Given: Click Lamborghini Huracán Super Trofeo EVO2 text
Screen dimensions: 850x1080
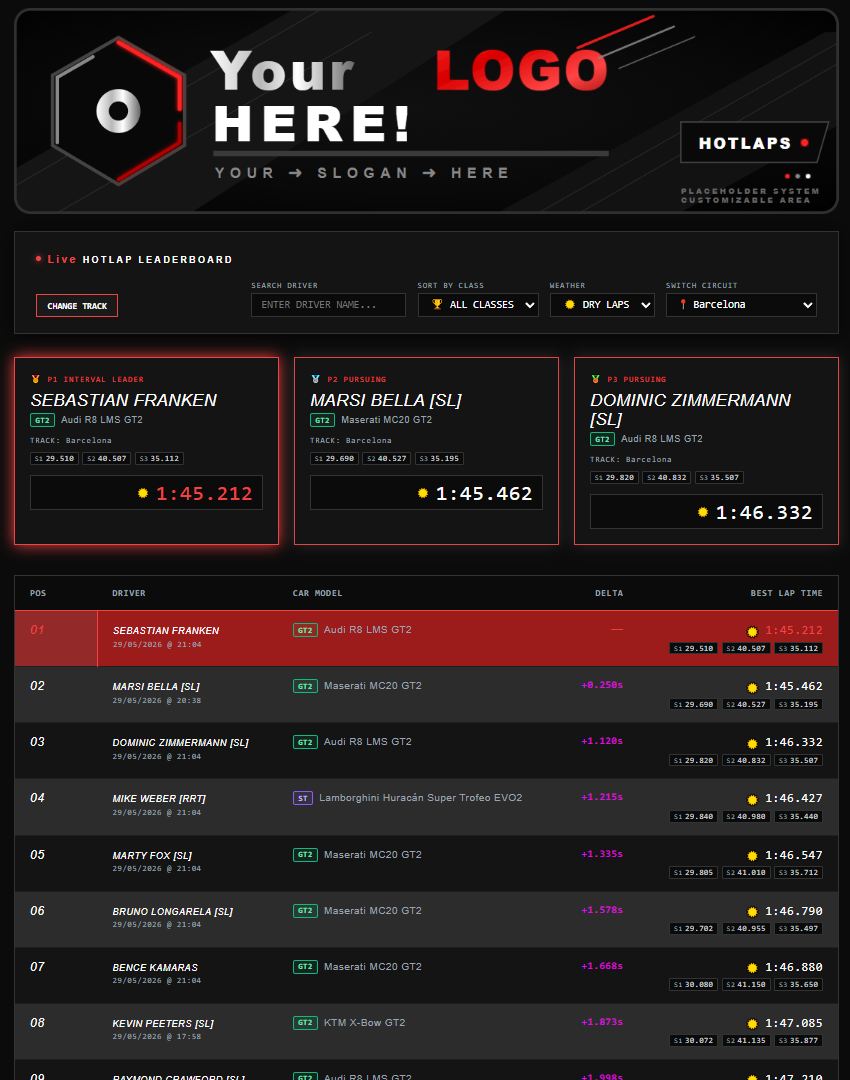Looking at the screenshot, I should click(x=421, y=798).
